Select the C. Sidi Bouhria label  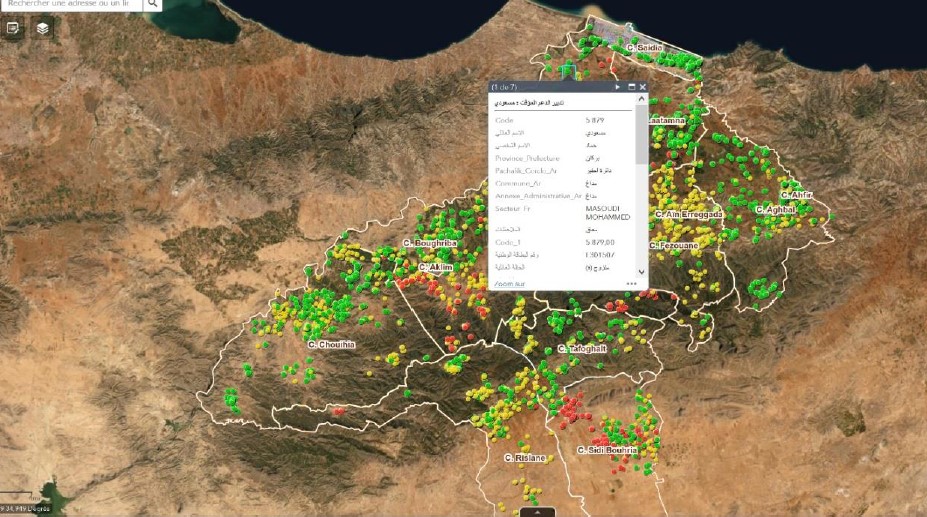click(607, 450)
